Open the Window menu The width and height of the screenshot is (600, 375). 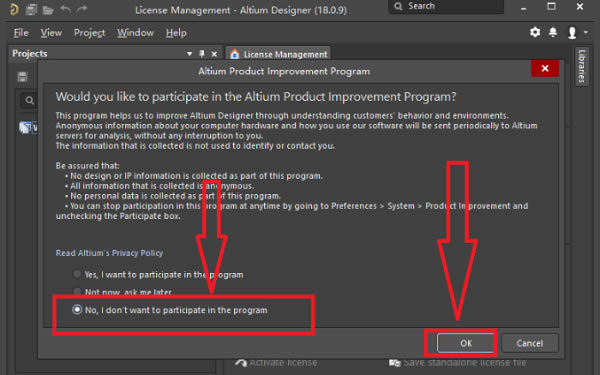[135, 33]
